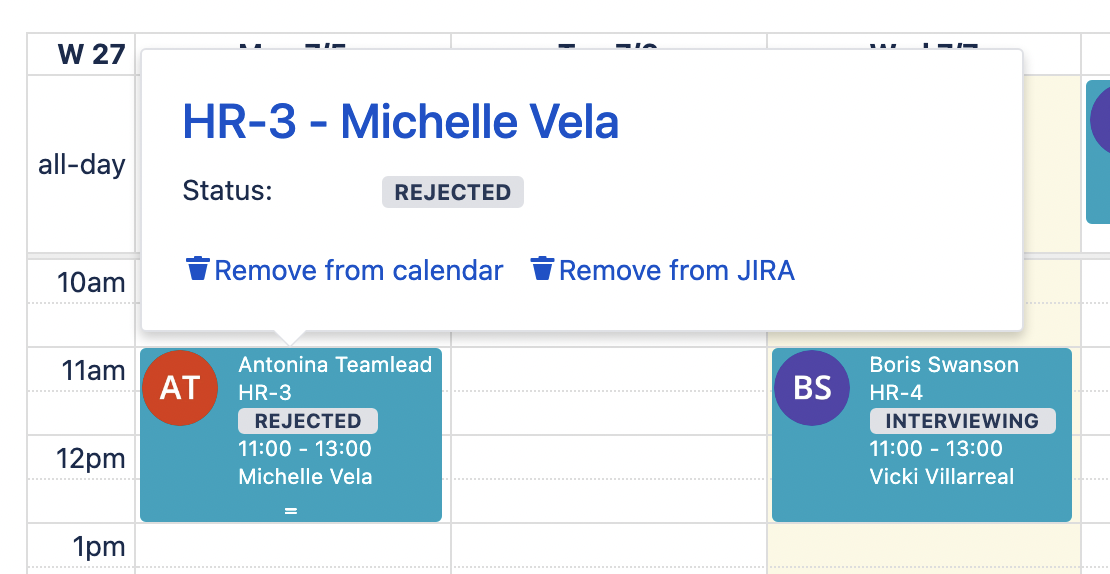The width and height of the screenshot is (1110, 574).
Task: Click the trash icon beside Remove from JIRA
Action: (x=542, y=269)
